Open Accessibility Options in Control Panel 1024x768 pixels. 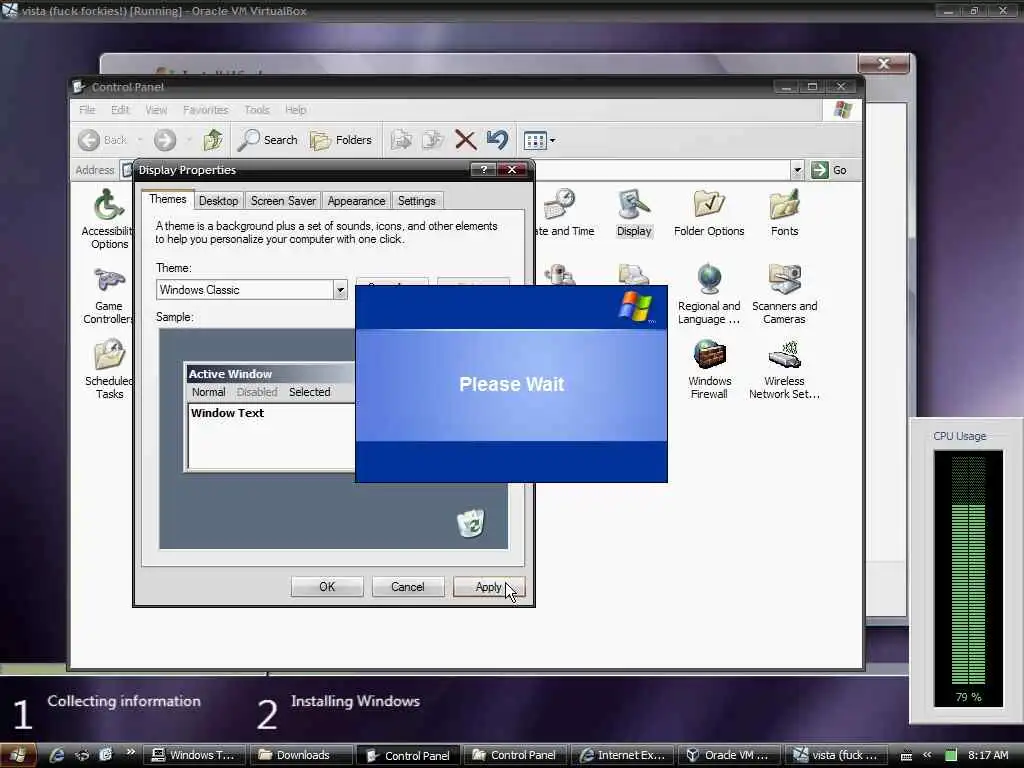tap(108, 219)
